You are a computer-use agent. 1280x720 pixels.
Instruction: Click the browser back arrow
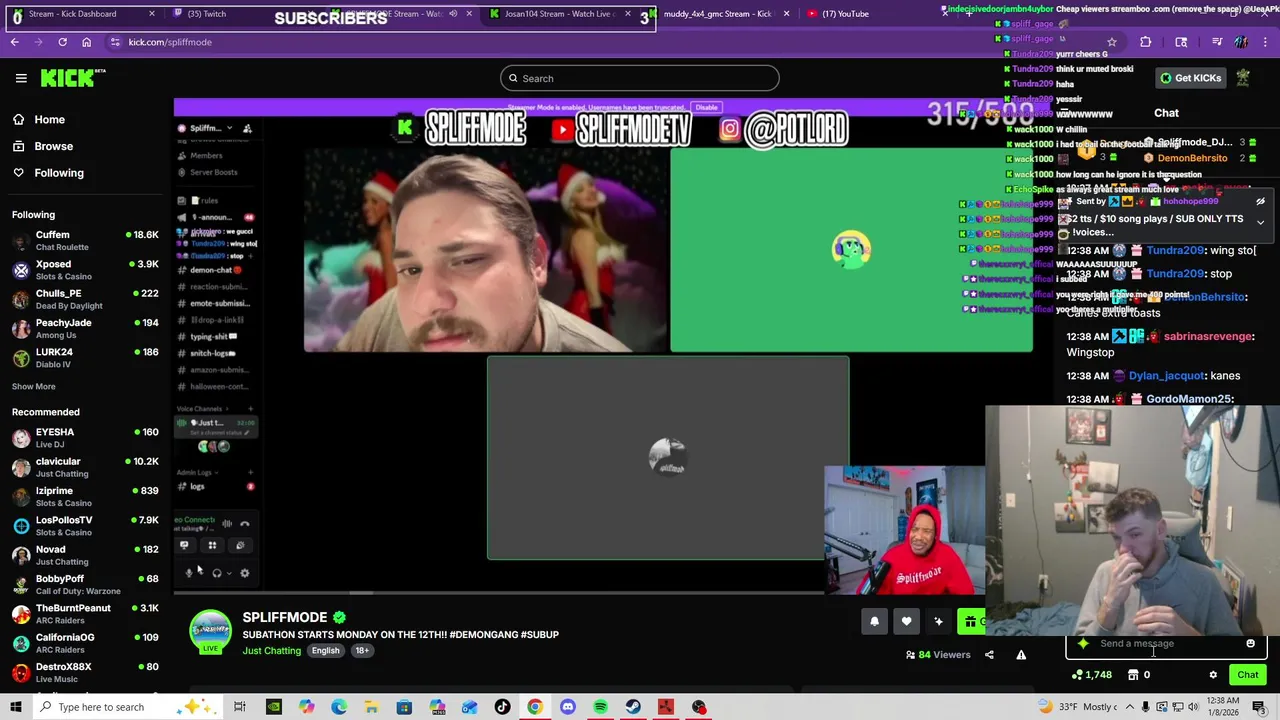pyautogui.click(x=14, y=42)
